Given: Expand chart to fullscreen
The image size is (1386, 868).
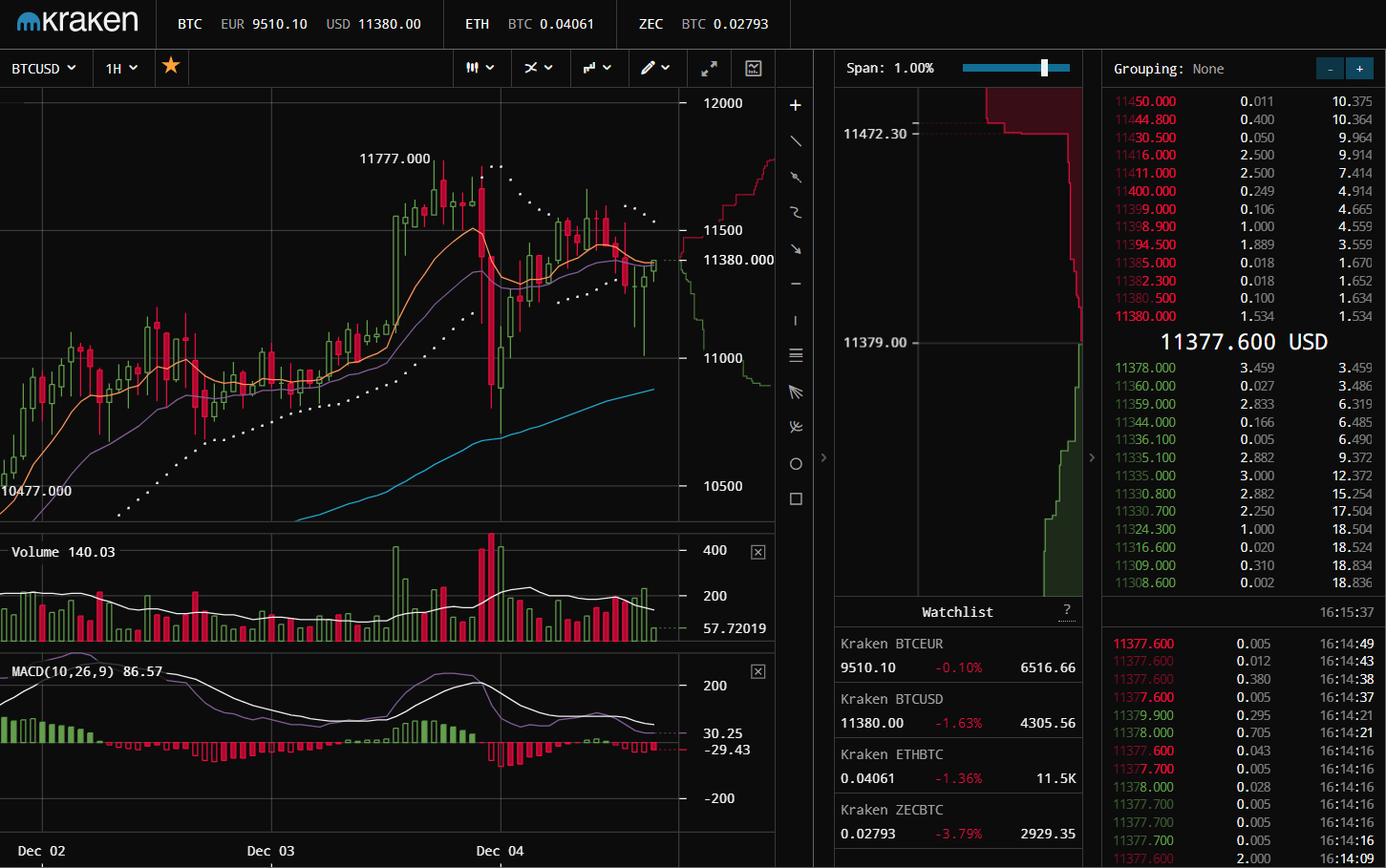Looking at the screenshot, I should pyautogui.click(x=709, y=69).
